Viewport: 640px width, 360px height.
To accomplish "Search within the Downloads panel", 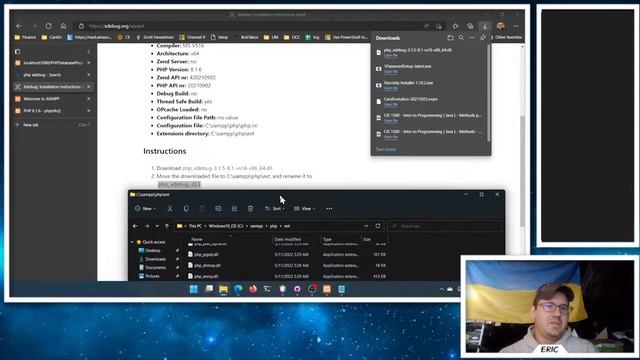I will pos(461,38).
